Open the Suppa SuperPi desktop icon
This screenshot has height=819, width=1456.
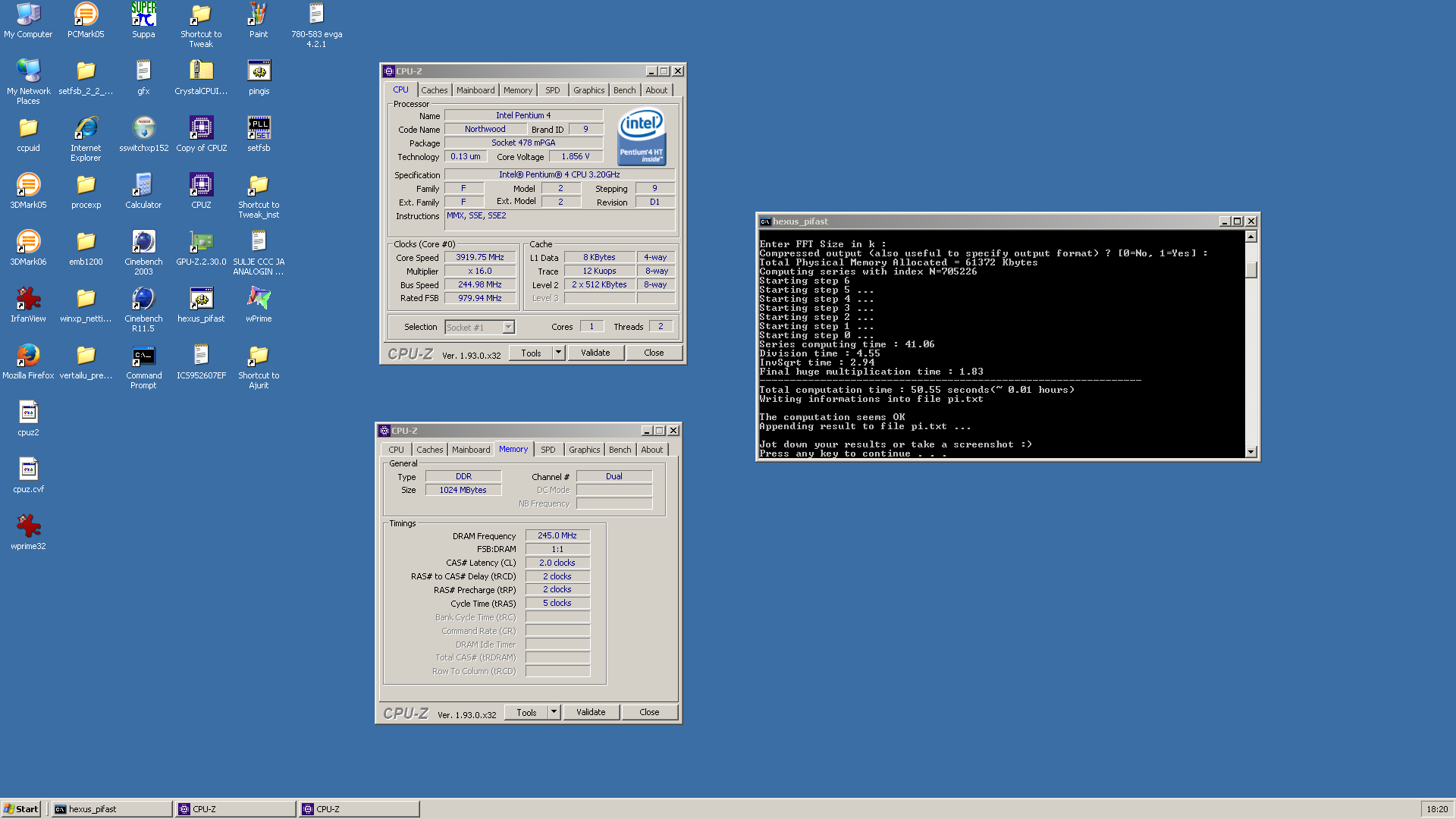(143, 14)
